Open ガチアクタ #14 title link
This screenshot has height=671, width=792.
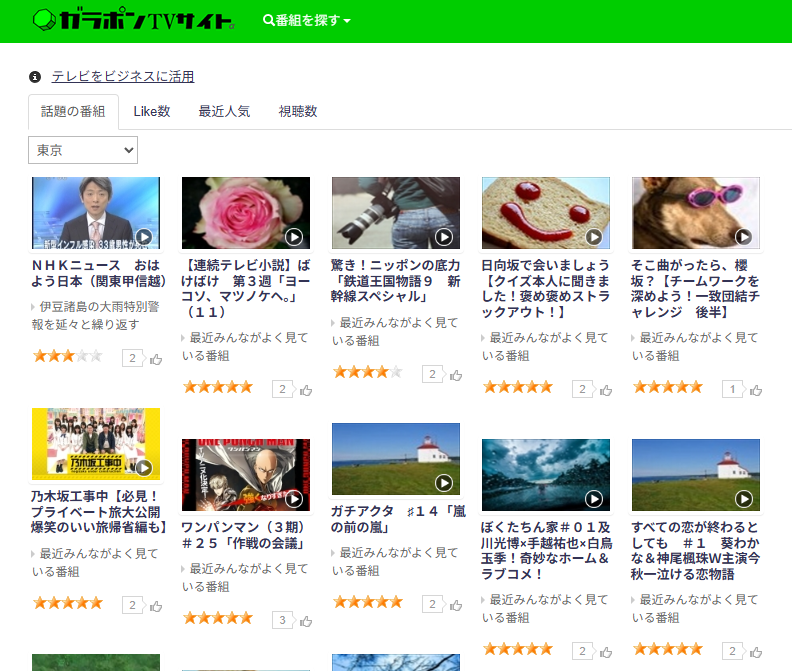(x=398, y=519)
